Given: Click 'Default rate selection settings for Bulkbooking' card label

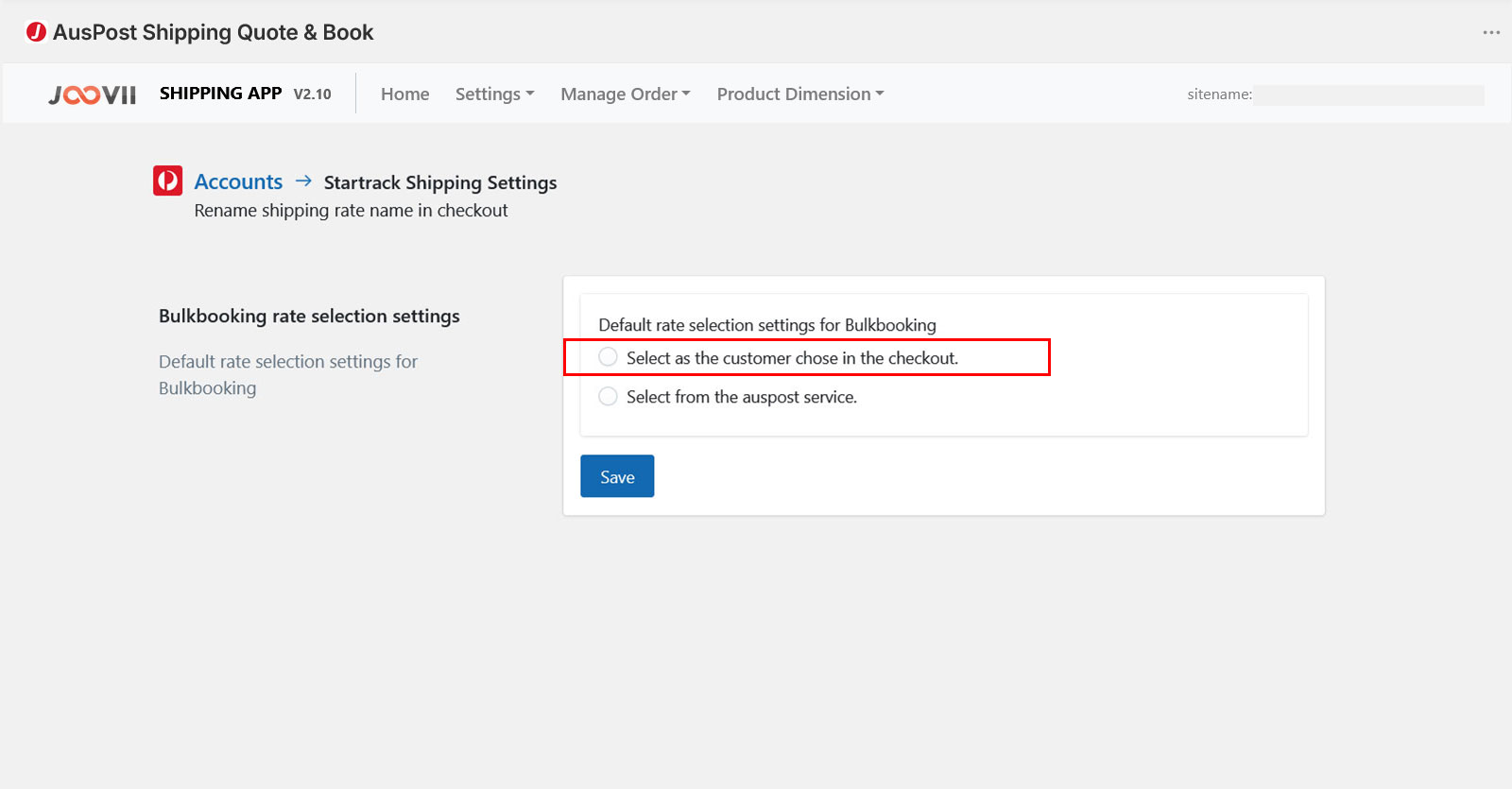Looking at the screenshot, I should coord(767,325).
